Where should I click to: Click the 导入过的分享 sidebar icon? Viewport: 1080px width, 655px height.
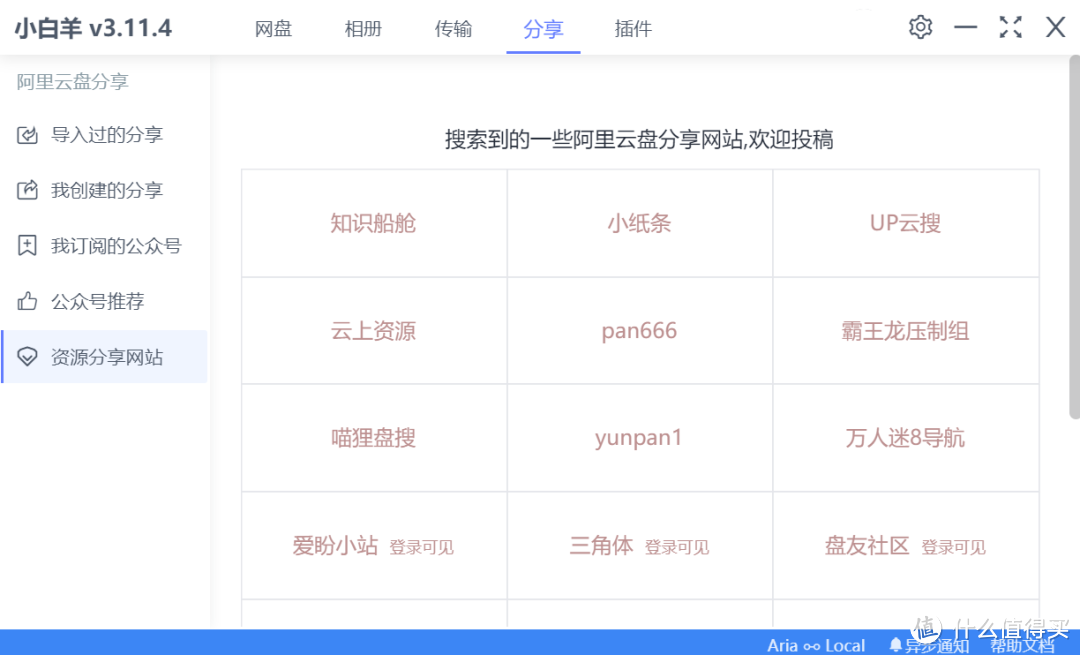(27, 135)
